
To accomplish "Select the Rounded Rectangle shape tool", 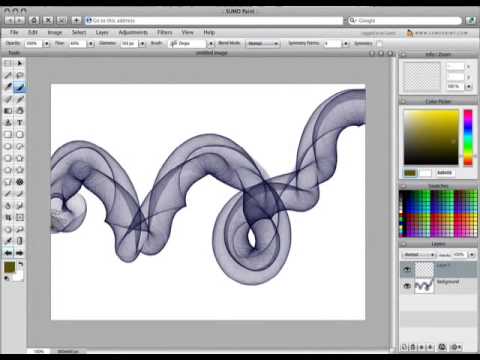I will 19,134.
